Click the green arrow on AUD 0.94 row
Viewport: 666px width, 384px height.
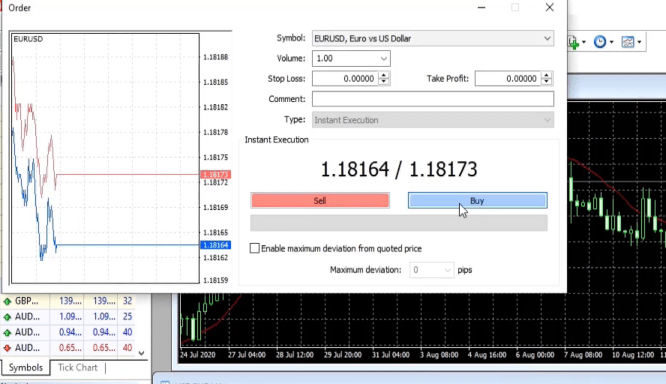click(x=7, y=333)
